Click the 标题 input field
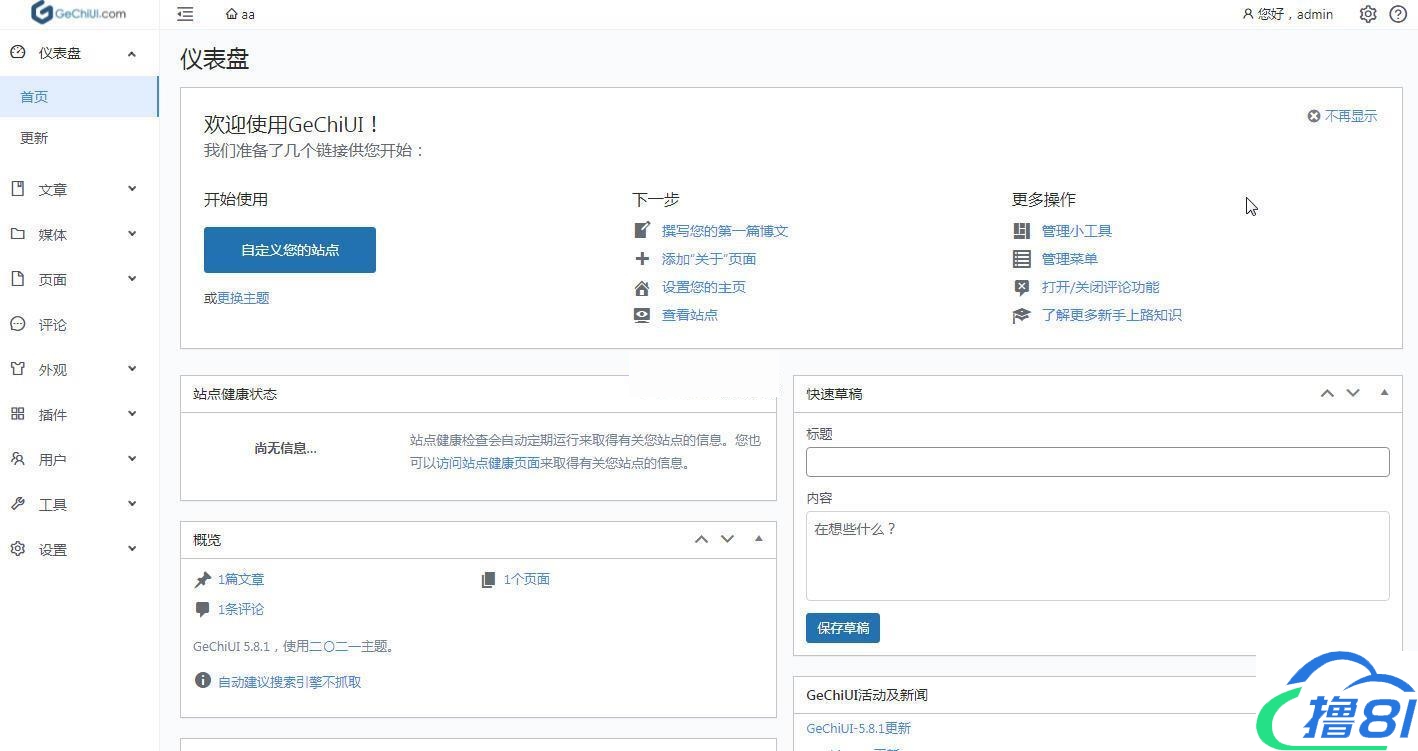This screenshot has height=751, width=1418. (x=1097, y=462)
